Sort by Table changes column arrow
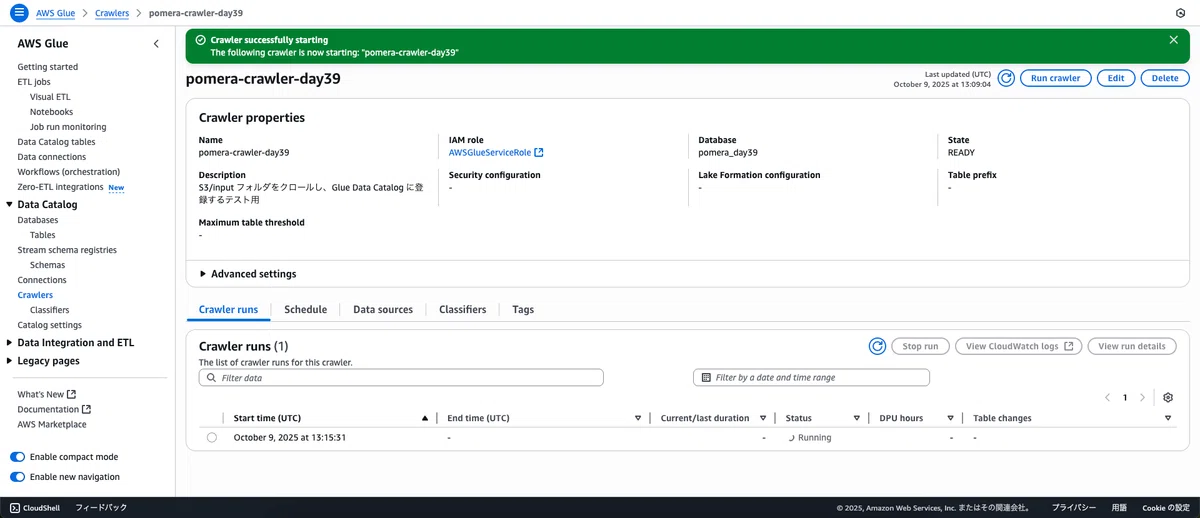The width and height of the screenshot is (1200, 518). pyautogui.click(x=1169, y=418)
